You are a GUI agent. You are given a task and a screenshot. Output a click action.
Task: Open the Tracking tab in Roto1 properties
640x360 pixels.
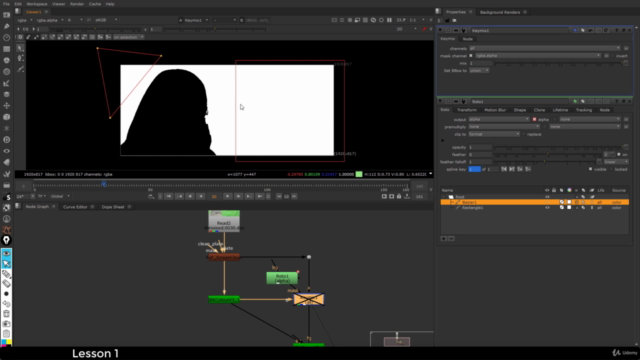point(584,110)
